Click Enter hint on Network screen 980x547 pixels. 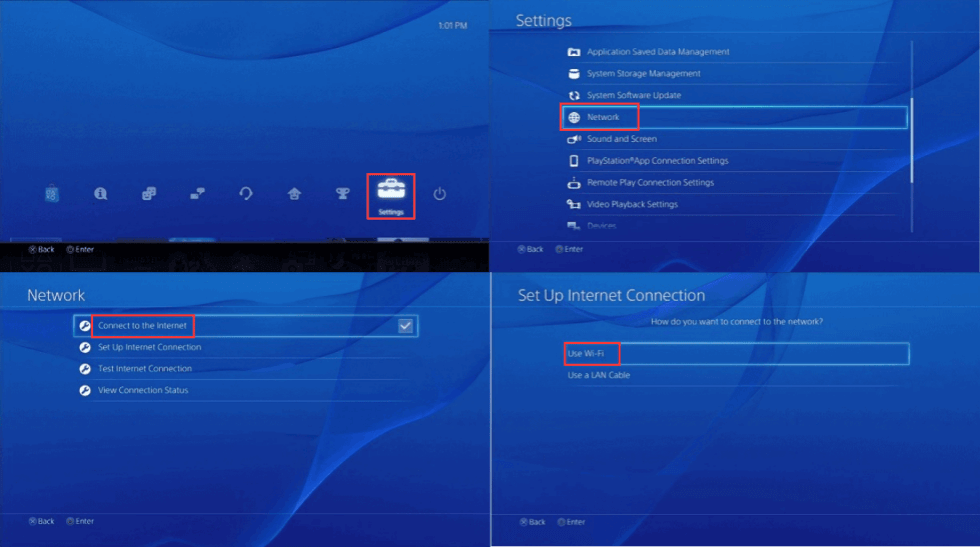click(80, 521)
